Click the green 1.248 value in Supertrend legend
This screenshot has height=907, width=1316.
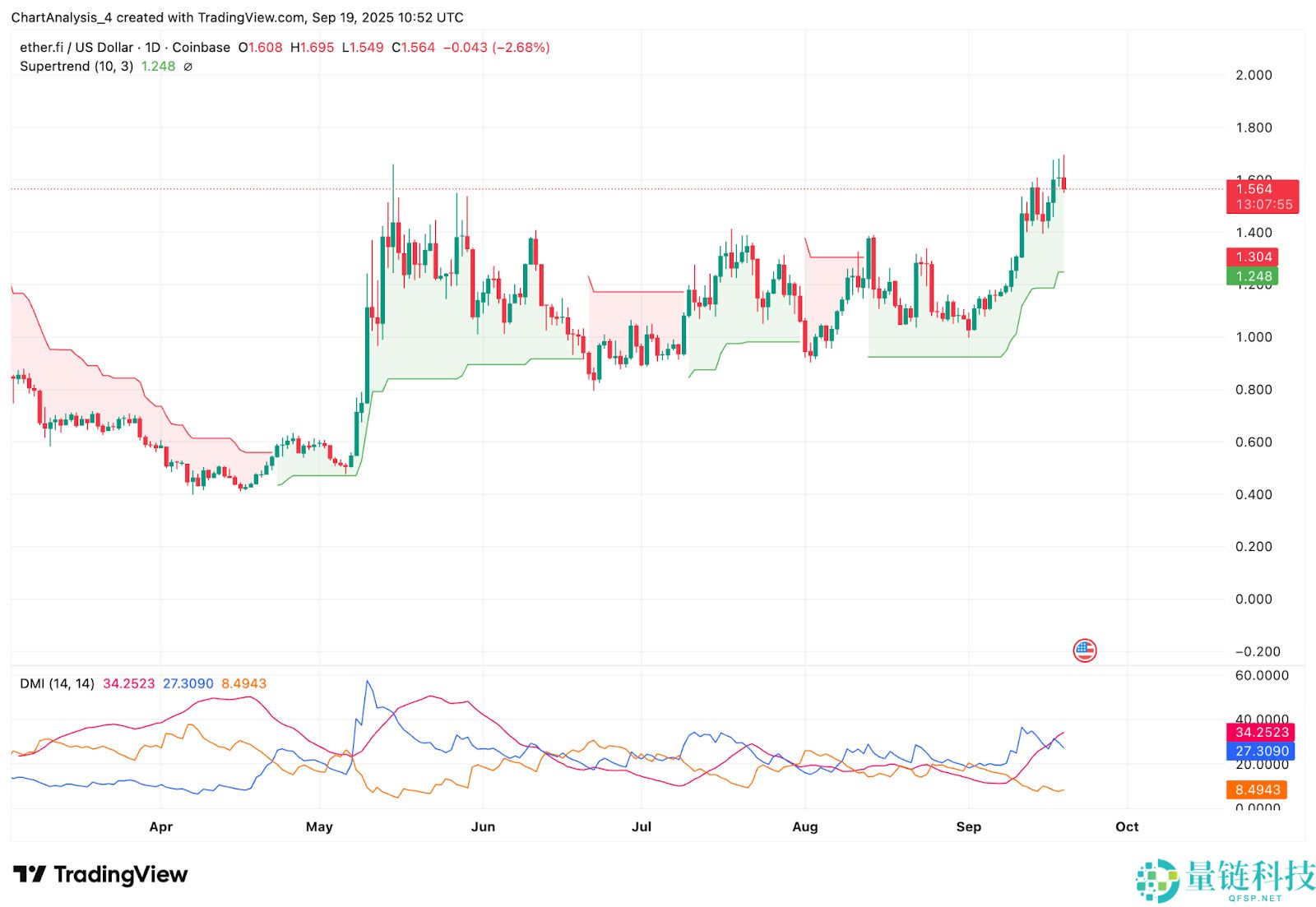[x=158, y=67]
